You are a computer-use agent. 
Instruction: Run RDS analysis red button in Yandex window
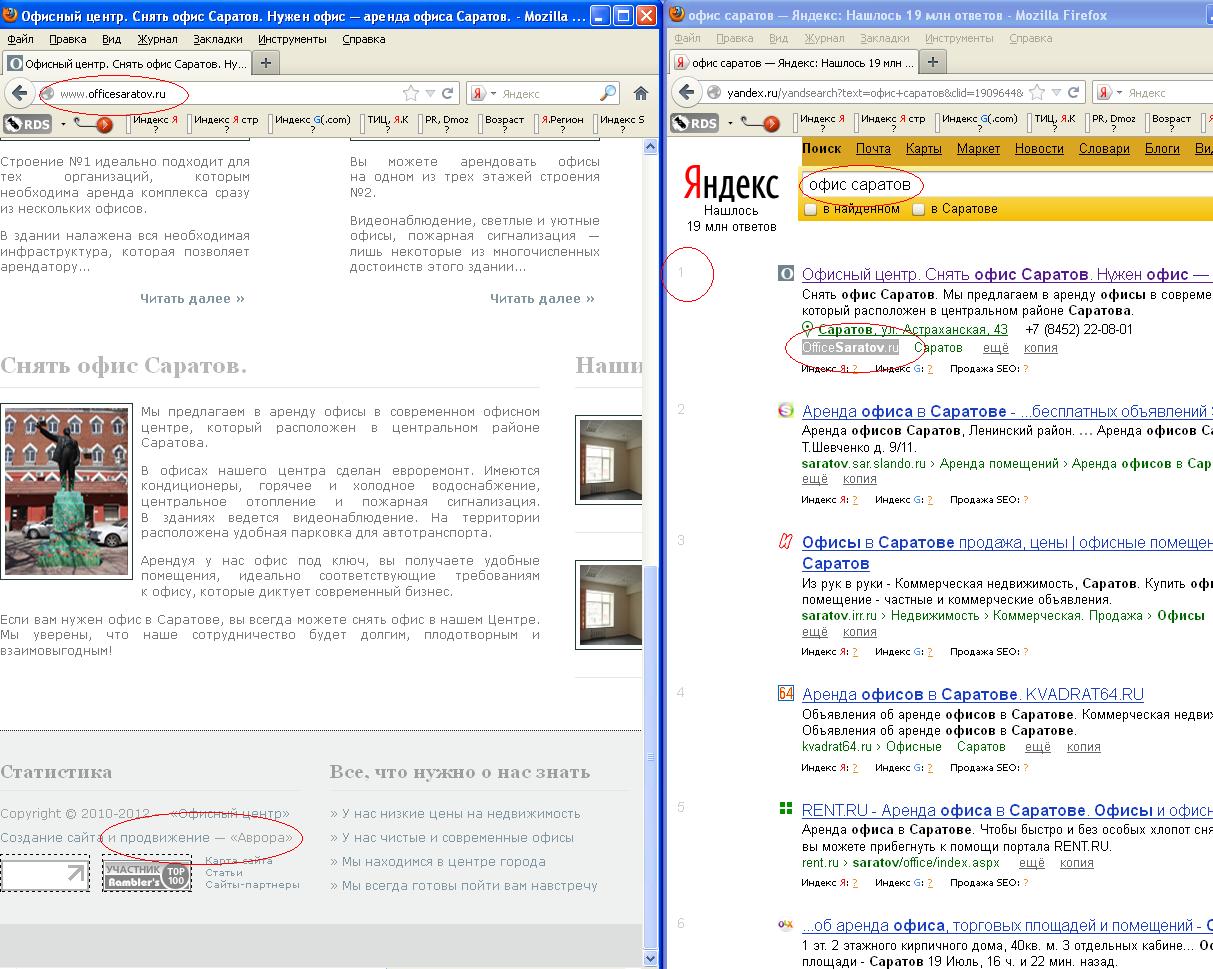click(x=771, y=124)
